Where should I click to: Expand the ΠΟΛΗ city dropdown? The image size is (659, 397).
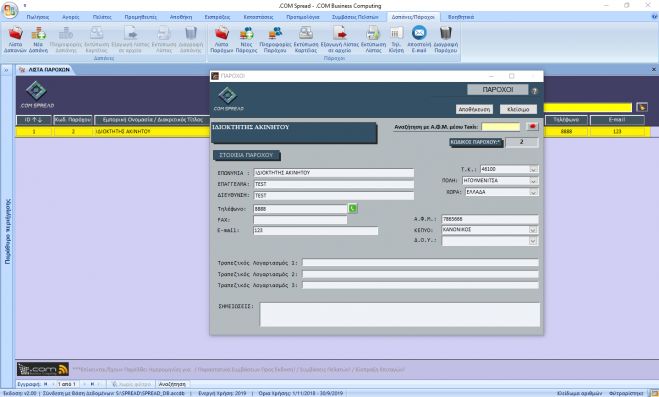coord(533,181)
